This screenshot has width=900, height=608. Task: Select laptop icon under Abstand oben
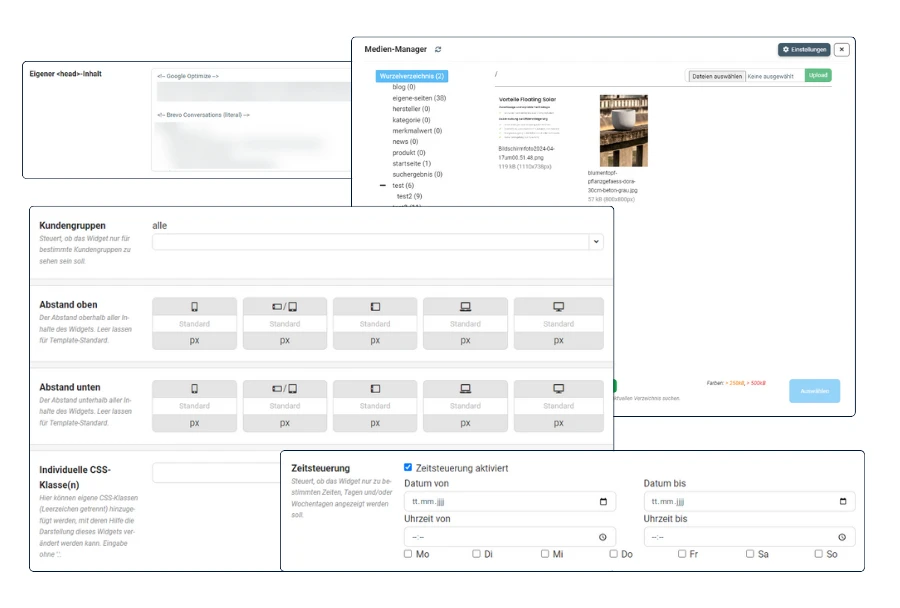pyautogui.click(x=465, y=306)
